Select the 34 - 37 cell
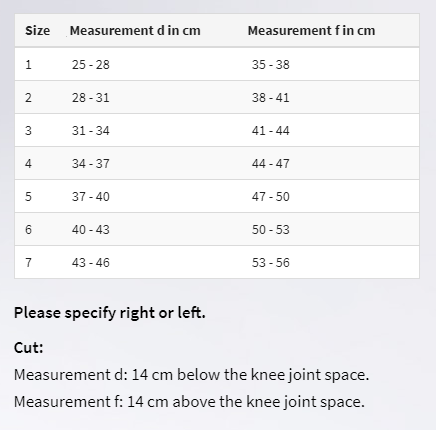This screenshot has height=430, width=436. pyautogui.click(x=91, y=163)
